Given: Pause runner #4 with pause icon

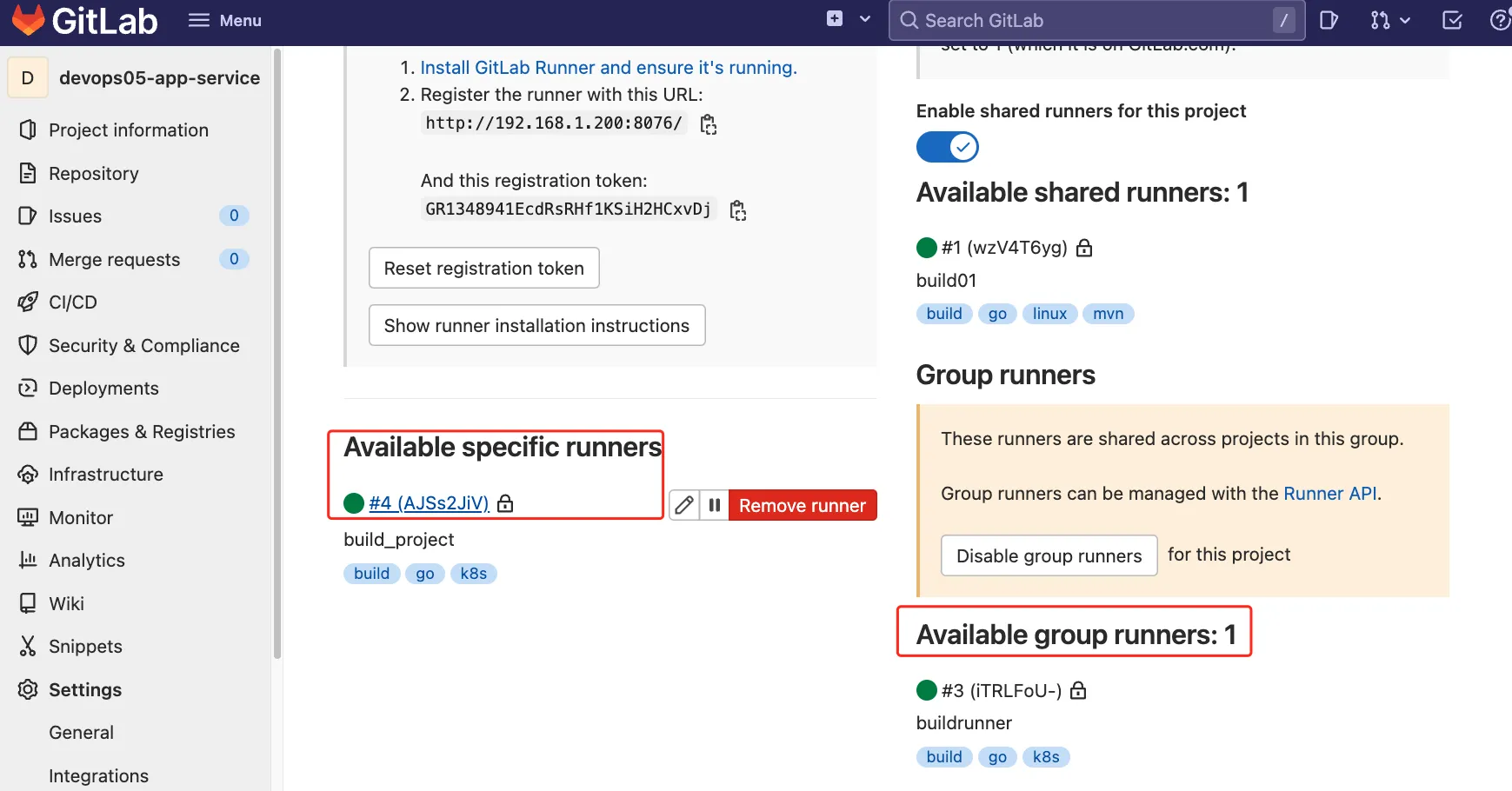Looking at the screenshot, I should click(714, 505).
